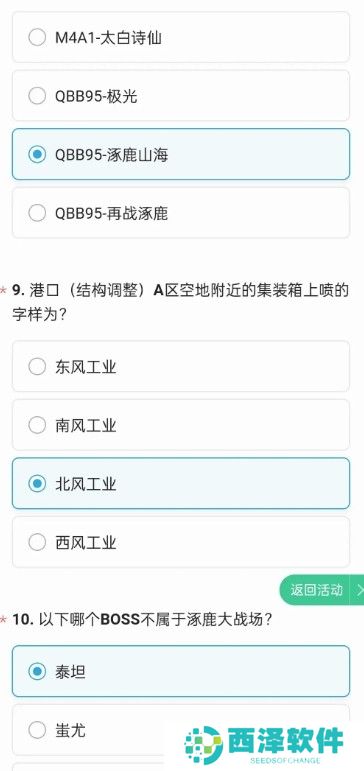Click the M4A1-太白诗仙 option text

pos(108,37)
